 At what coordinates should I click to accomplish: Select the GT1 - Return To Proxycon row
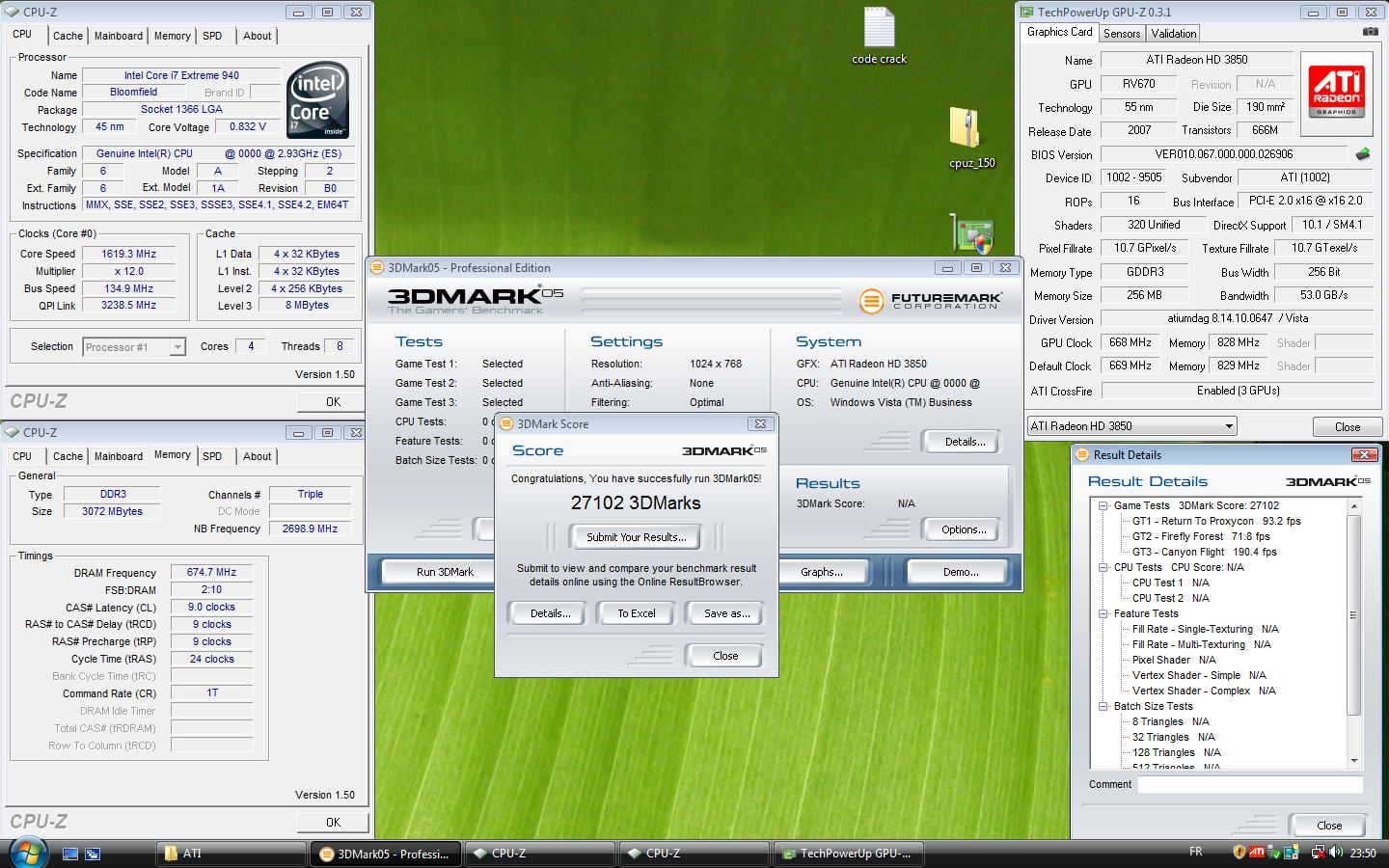[x=1216, y=521]
